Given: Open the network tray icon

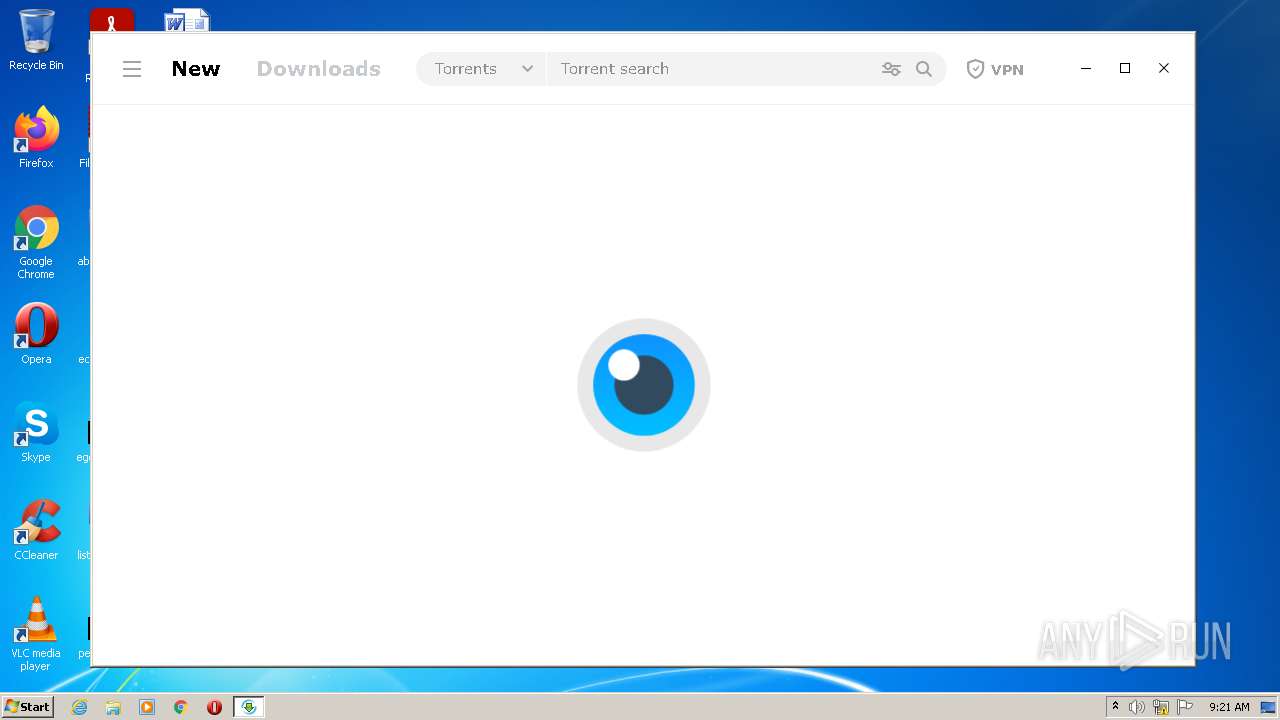Looking at the screenshot, I should (x=1161, y=707).
